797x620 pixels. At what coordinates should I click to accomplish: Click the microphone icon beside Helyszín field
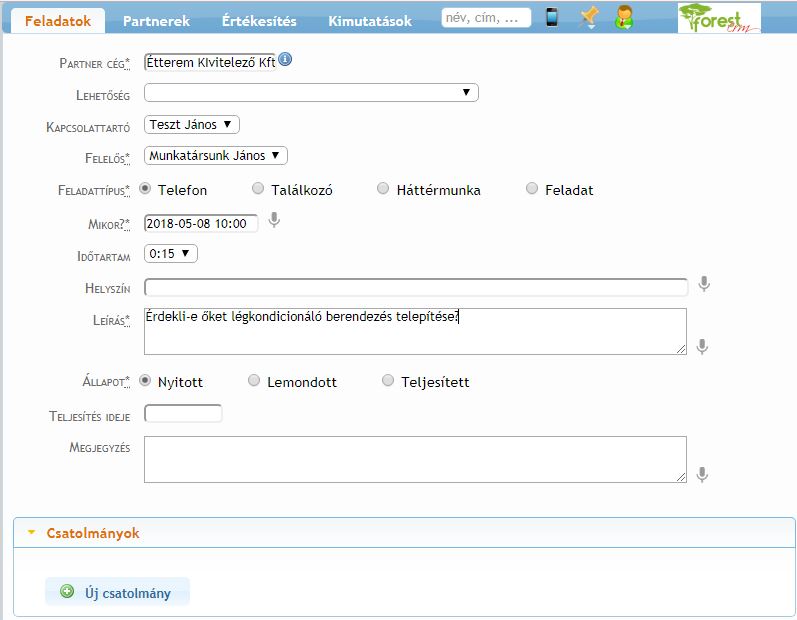pos(704,284)
